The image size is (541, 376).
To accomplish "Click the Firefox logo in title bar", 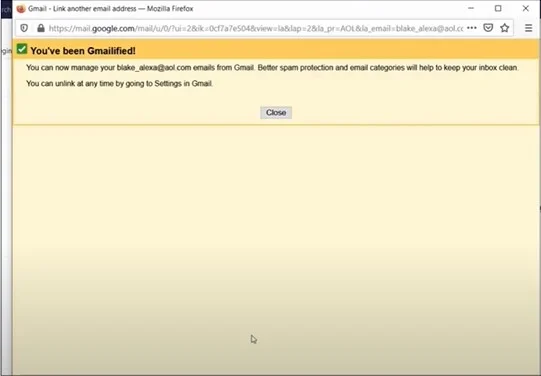I will click(x=21, y=8).
